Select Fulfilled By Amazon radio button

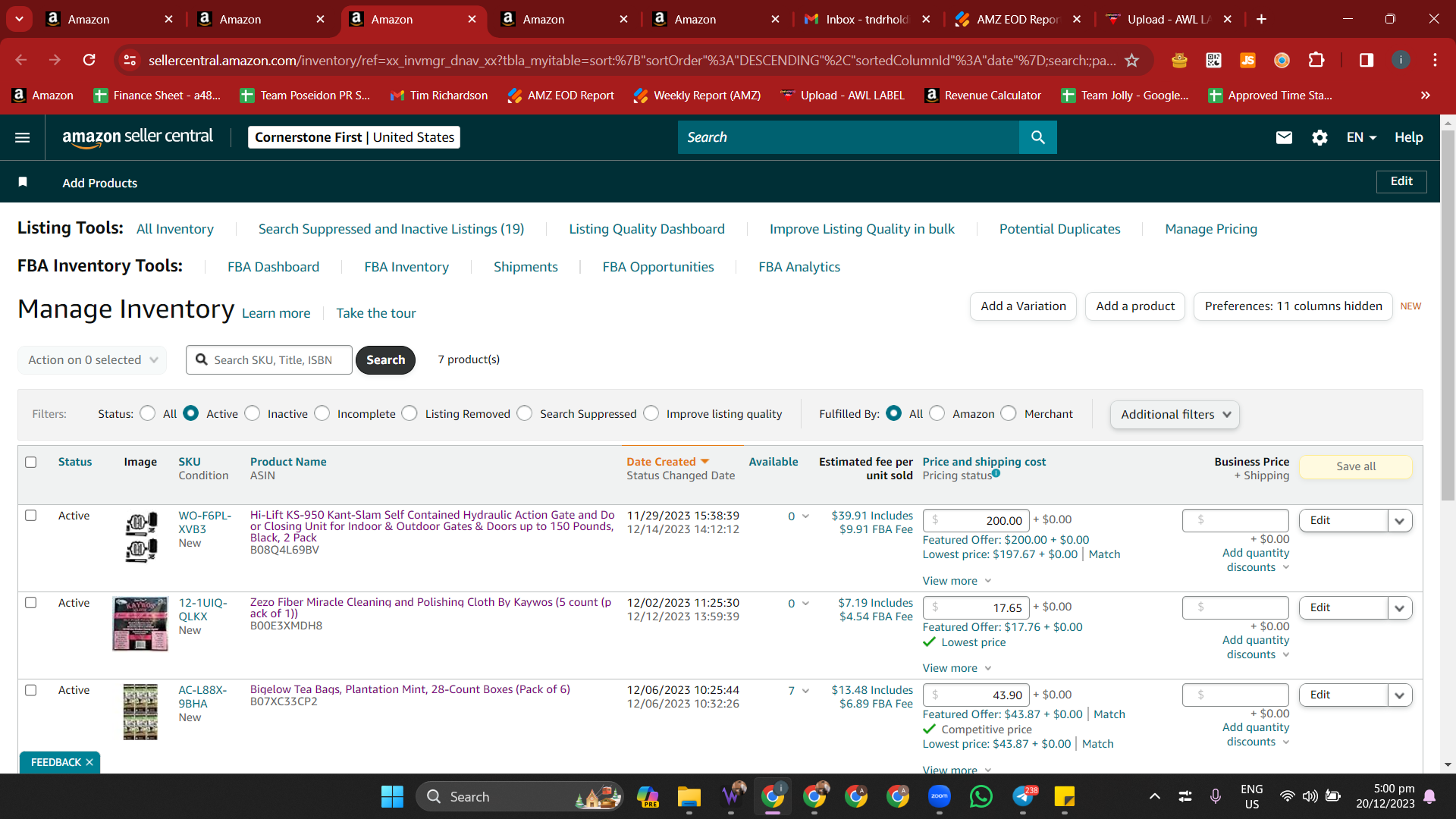tap(937, 413)
